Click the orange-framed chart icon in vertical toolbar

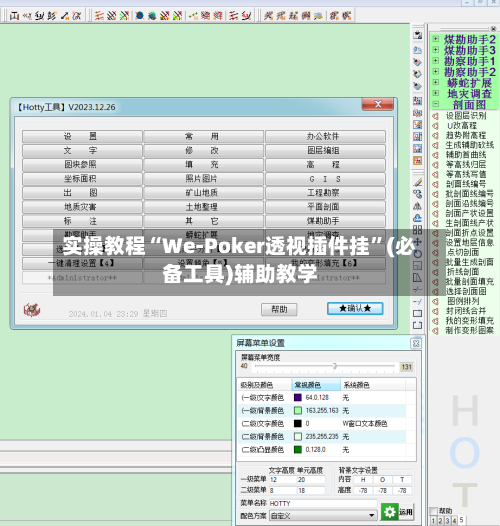(418, 160)
